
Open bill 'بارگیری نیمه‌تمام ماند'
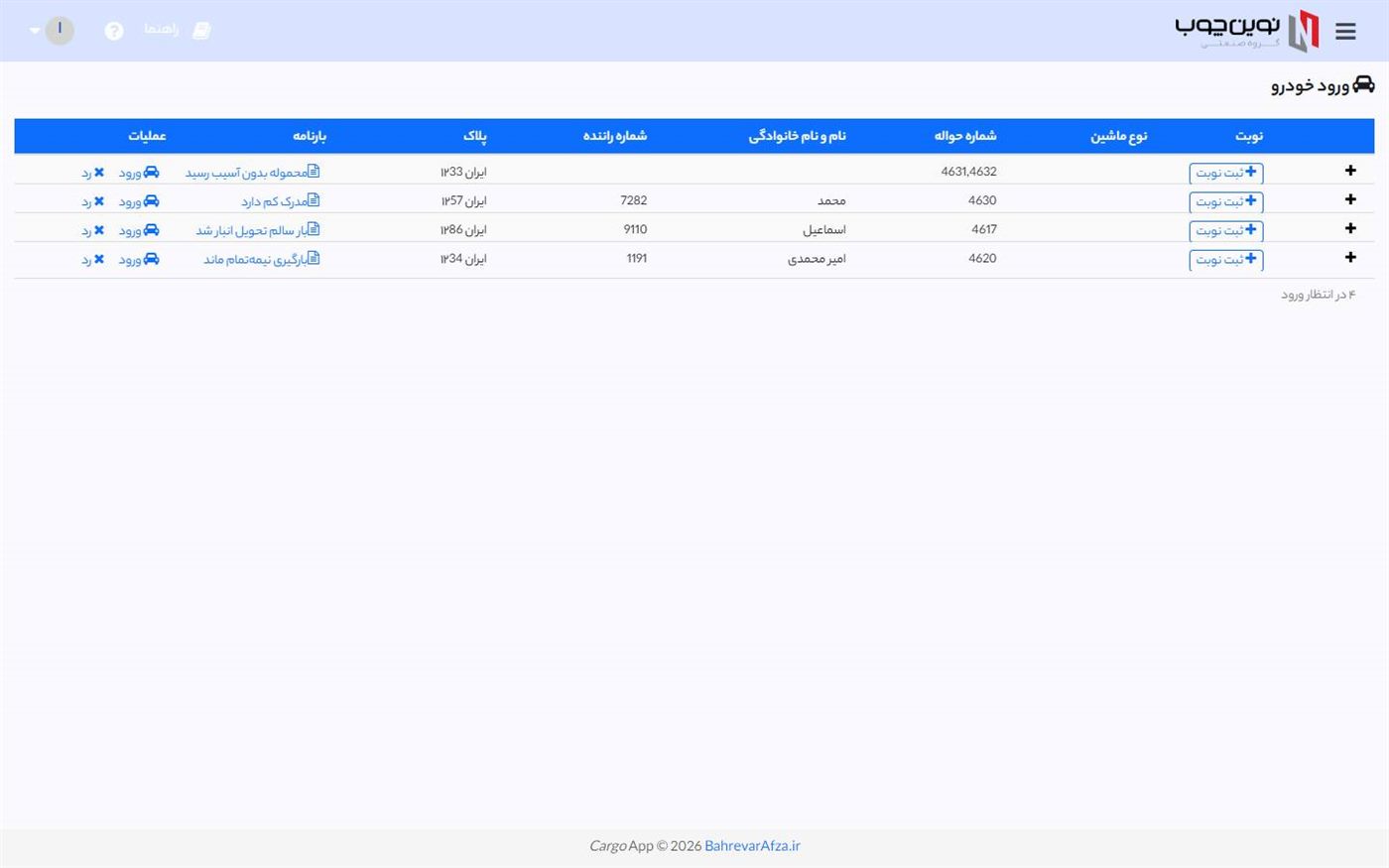tap(262, 259)
